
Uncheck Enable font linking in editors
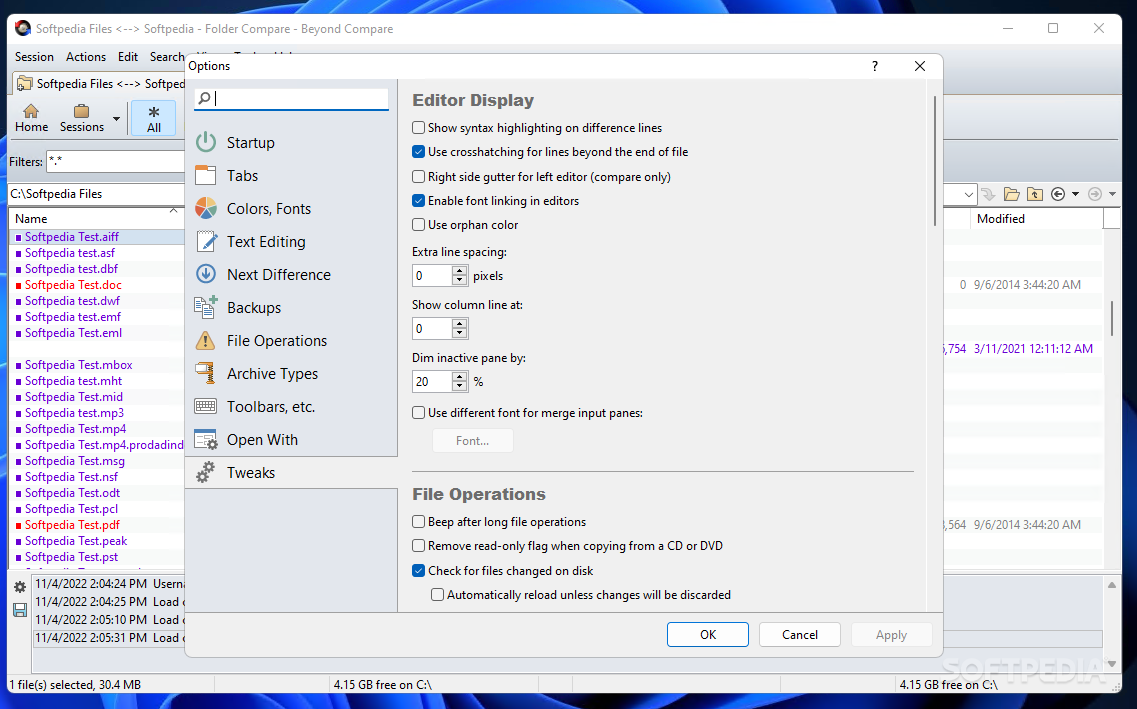[x=418, y=201]
